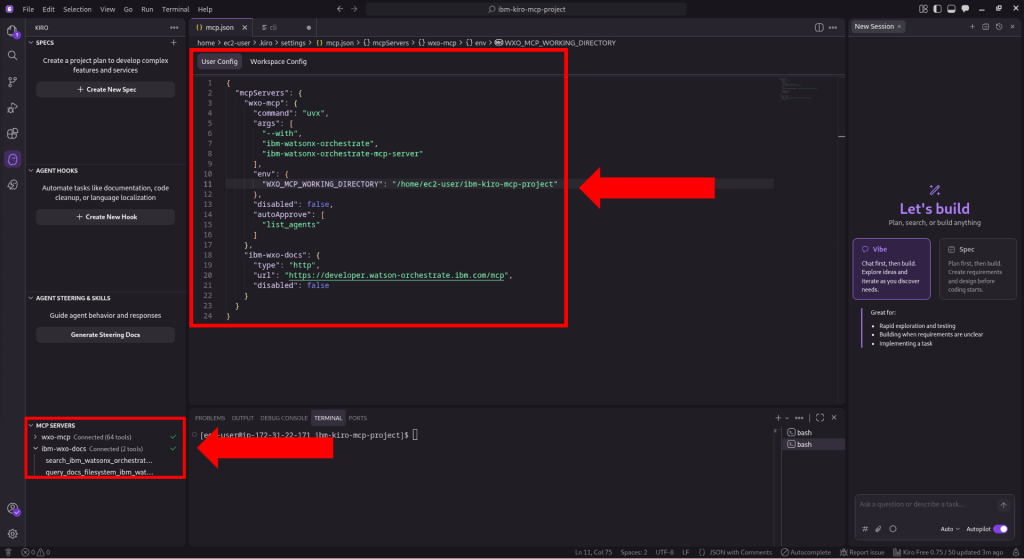
Task: Click the hash context icon in chat input
Action: tap(865, 529)
